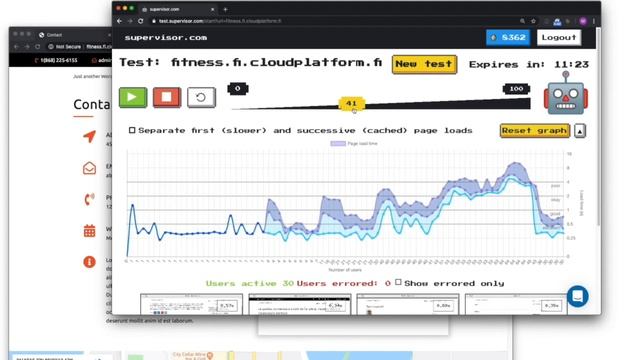Click the Not Secure indicator in background window
Screen dimensions: 640x360
64,47
